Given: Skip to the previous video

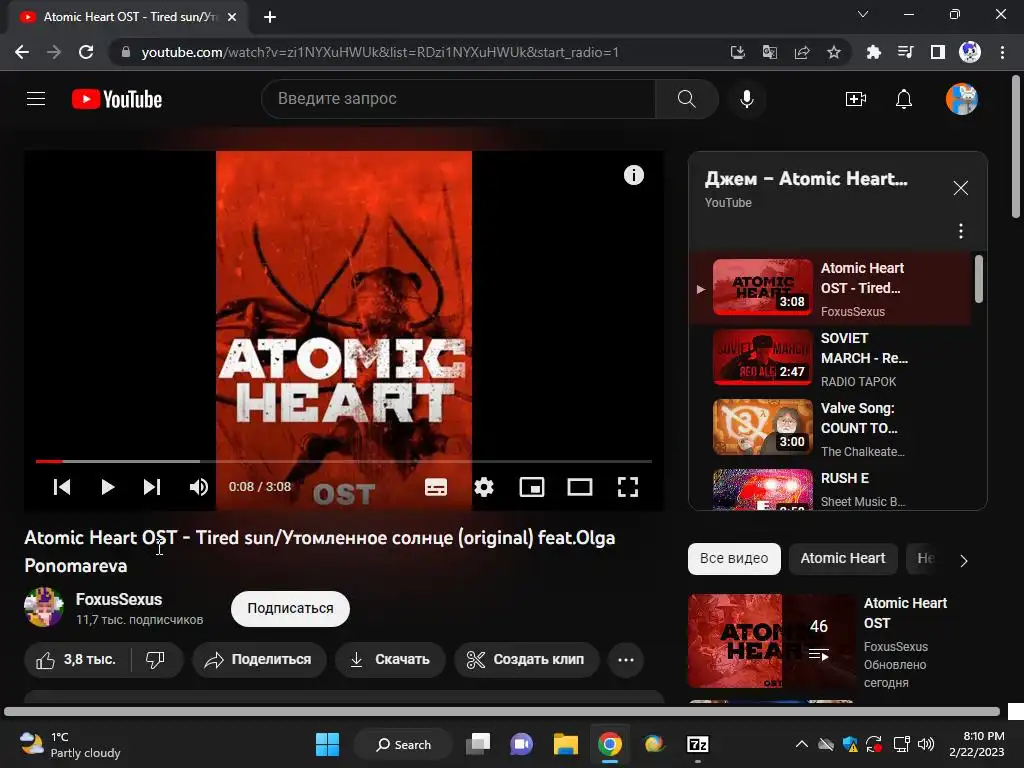Looking at the screenshot, I should (62, 487).
